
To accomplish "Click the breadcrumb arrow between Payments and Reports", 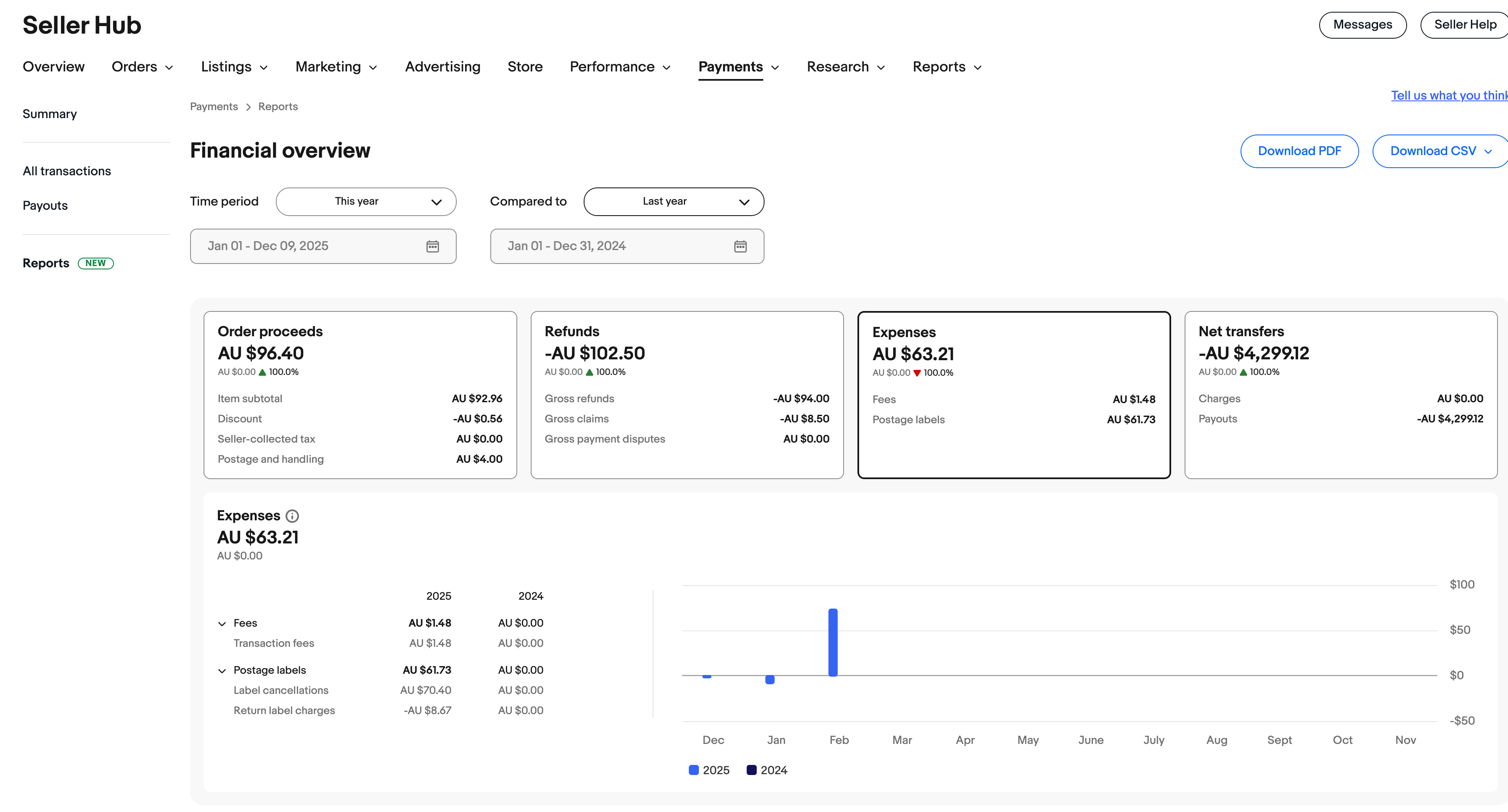I will (248, 107).
